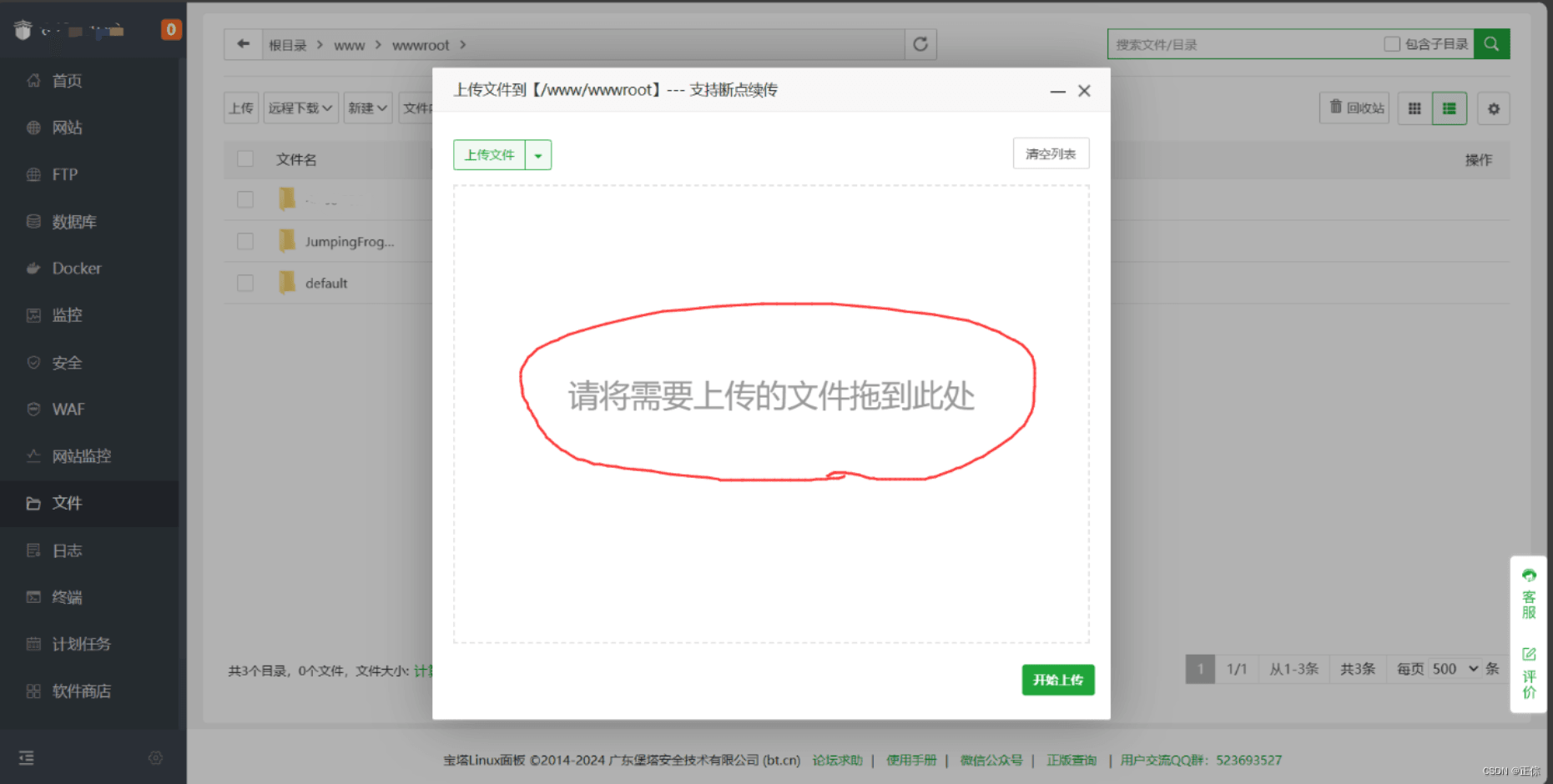Switch to grid view icon
1553x784 pixels.
pos(1414,108)
